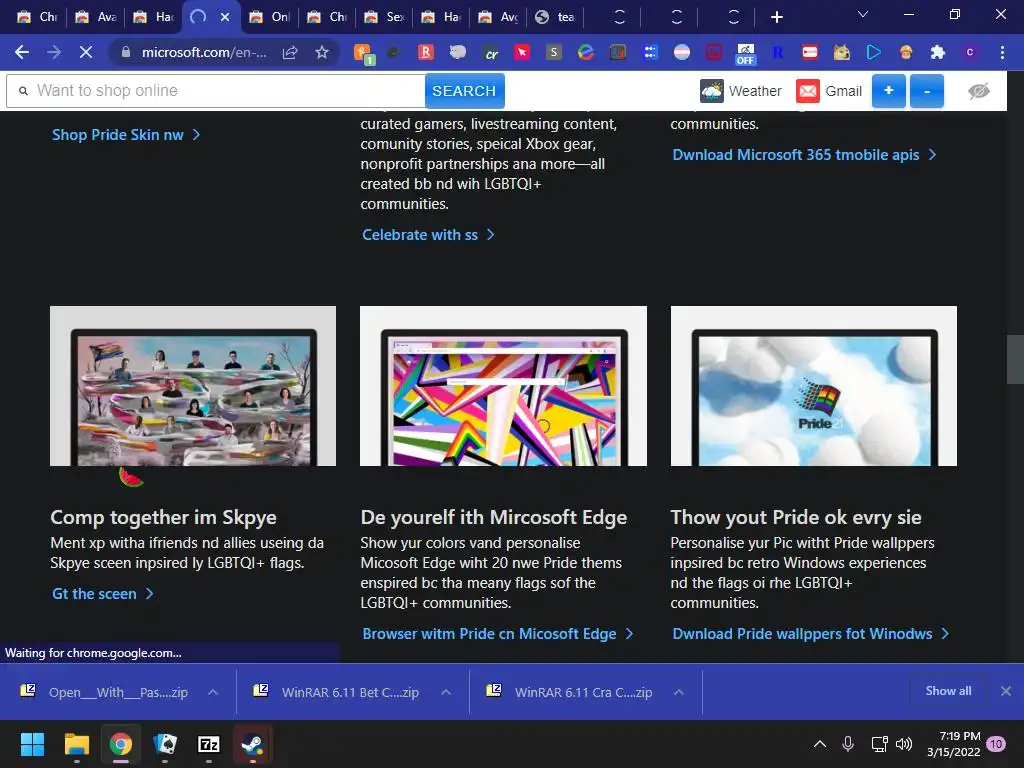Switch to the 'Sex' tab
This screenshot has width=1024, height=768.
click(386, 17)
